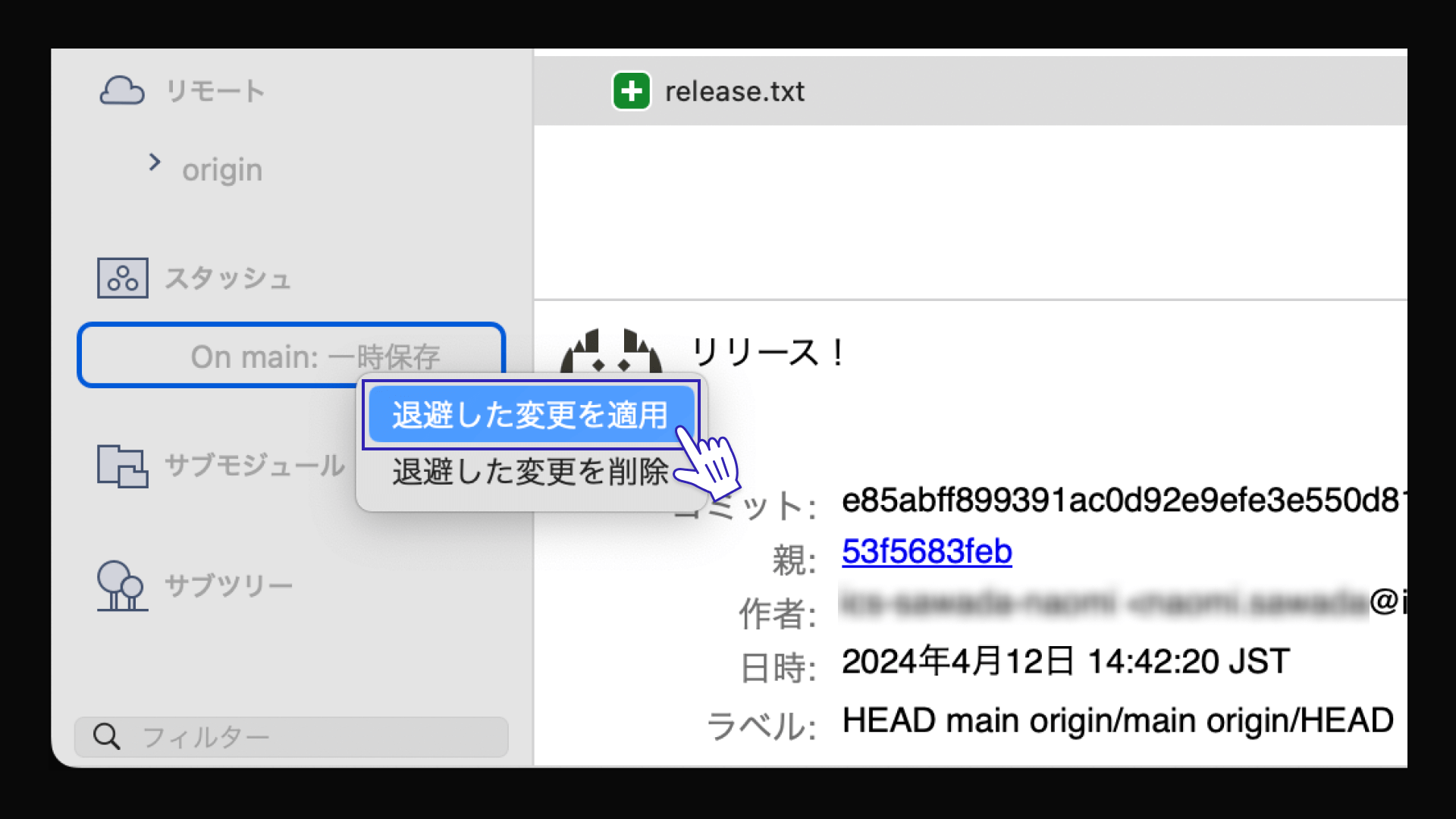Focus the フィルター search field
The height and width of the screenshot is (819, 1456).
tap(291, 736)
